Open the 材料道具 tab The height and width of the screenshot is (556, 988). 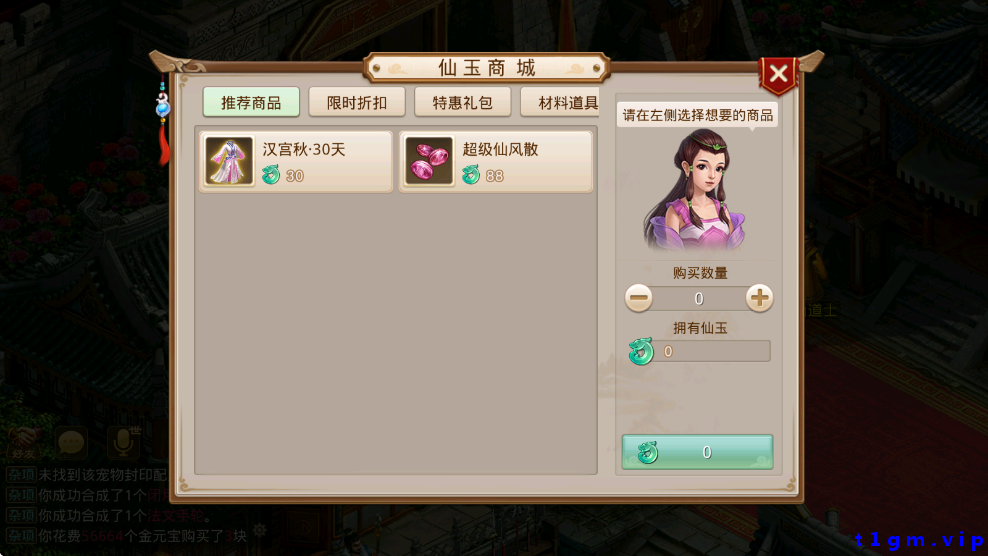(560, 102)
